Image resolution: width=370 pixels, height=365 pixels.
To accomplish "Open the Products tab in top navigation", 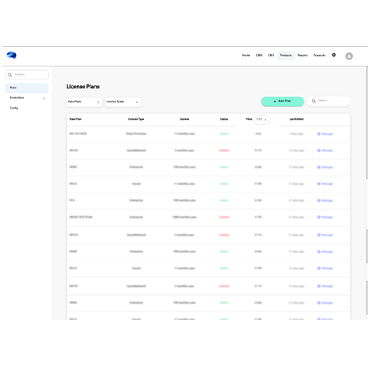I will (x=286, y=55).
